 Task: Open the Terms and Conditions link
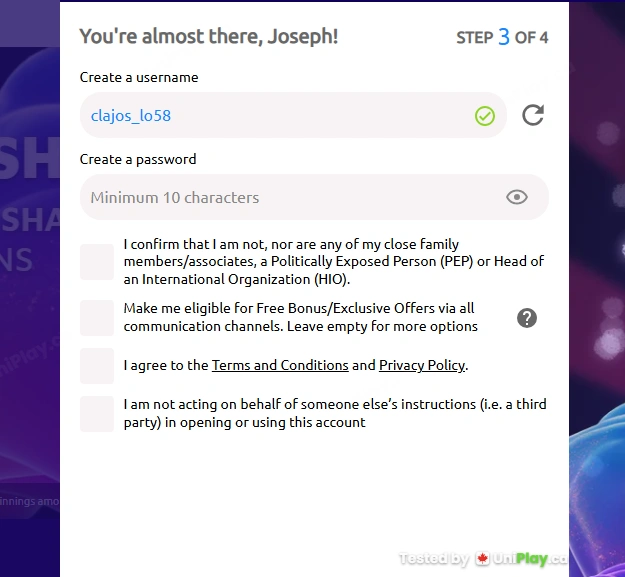pos(280,365)
